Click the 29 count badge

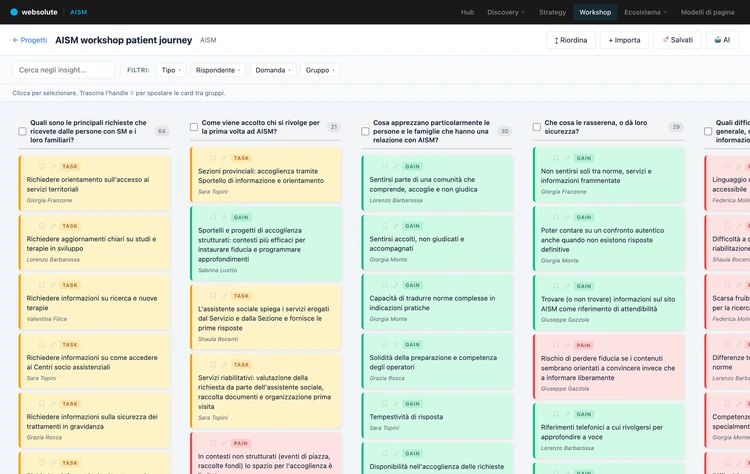point(676,127)
